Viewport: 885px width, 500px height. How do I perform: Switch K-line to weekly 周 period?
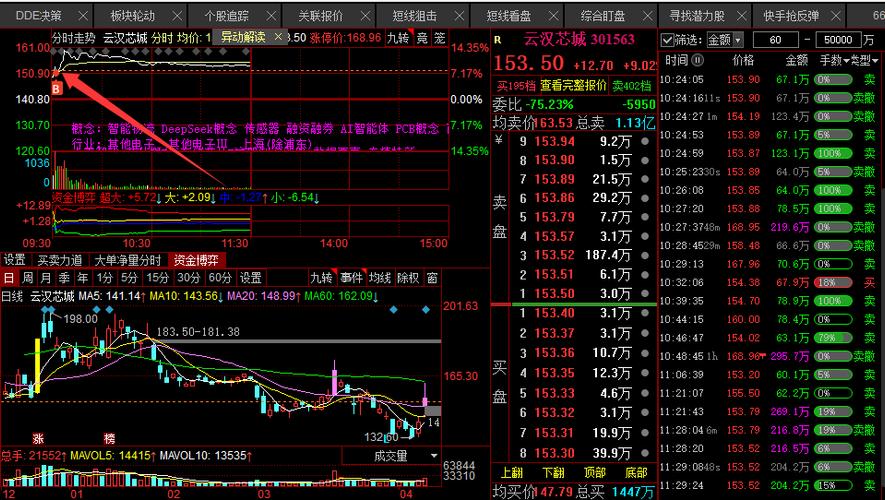tap(27, 278)
